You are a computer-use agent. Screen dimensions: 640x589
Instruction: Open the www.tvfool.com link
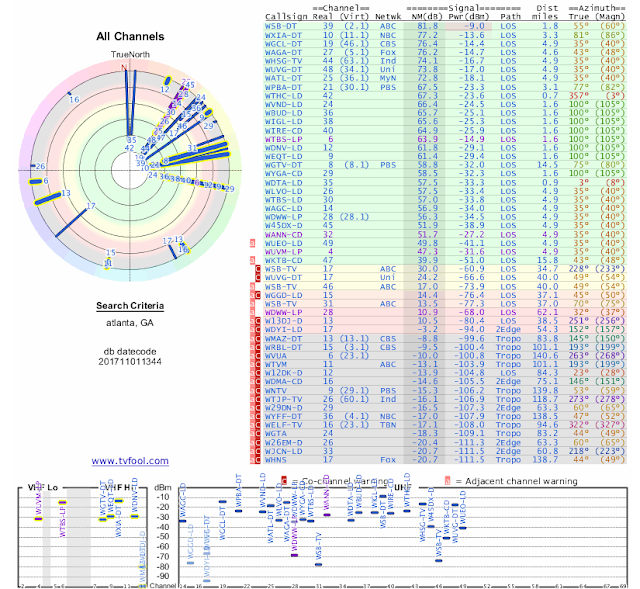pos(130,460)
